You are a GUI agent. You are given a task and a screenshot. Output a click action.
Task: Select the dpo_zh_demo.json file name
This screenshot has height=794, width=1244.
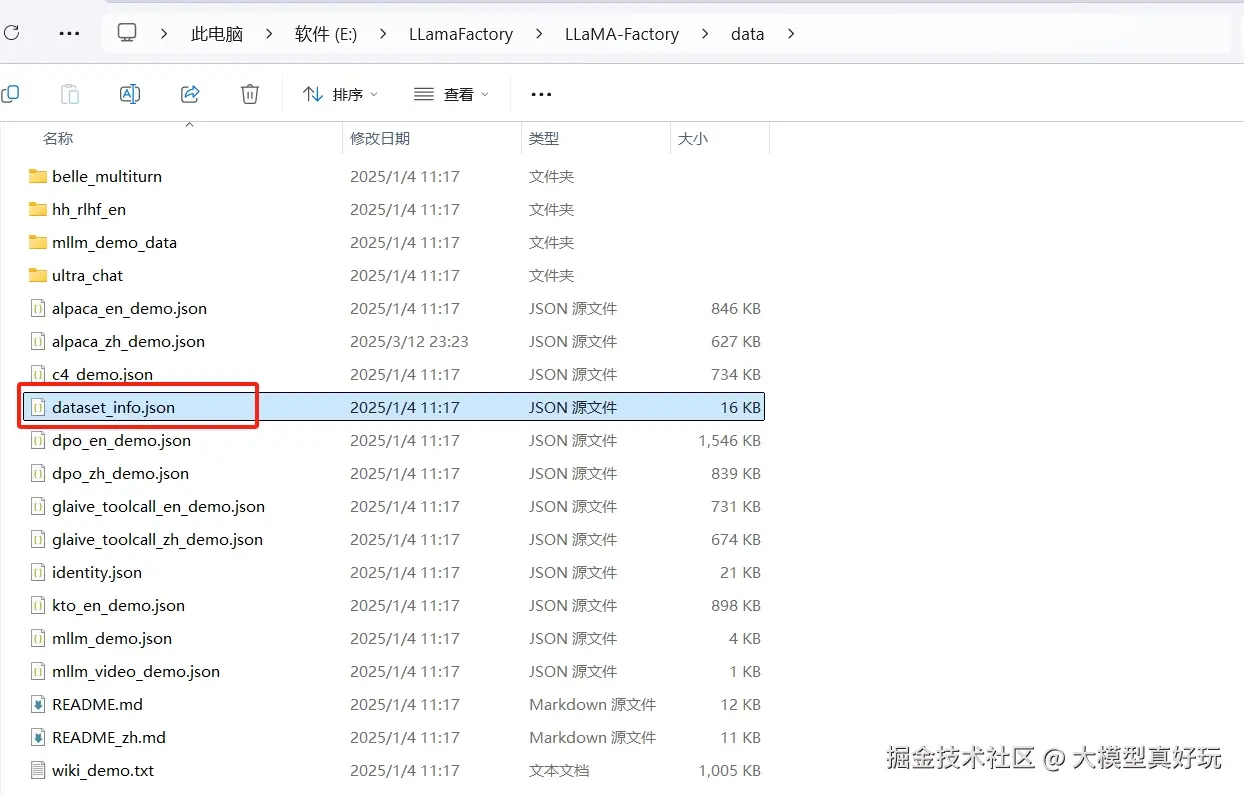[x=120, y=473]
